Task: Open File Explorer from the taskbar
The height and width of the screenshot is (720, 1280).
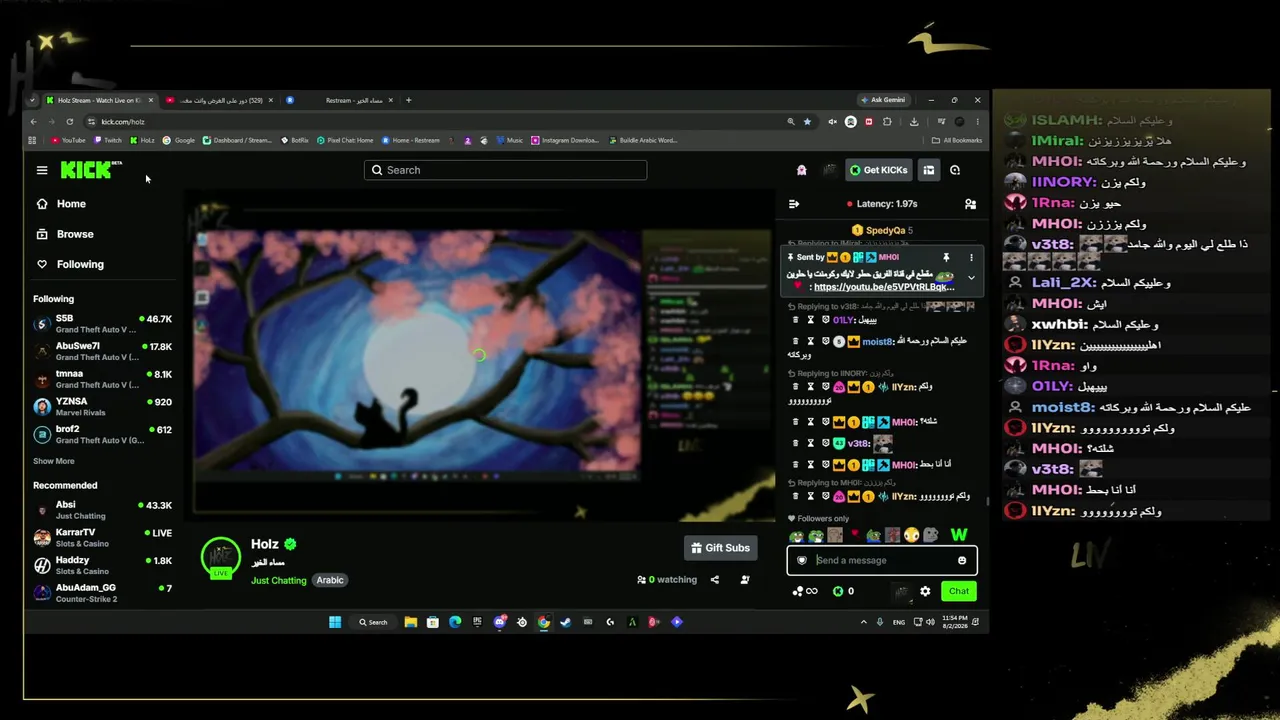Action: pyautogui.click(x=410, y=622)
